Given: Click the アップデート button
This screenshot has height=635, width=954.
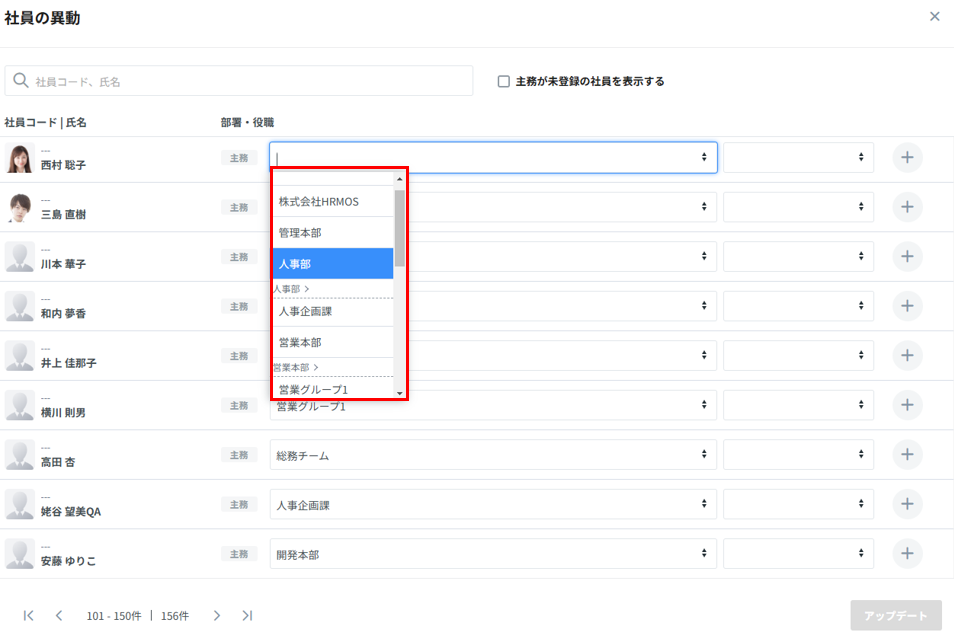Looking at the screenshot, I should coord(895,615).
